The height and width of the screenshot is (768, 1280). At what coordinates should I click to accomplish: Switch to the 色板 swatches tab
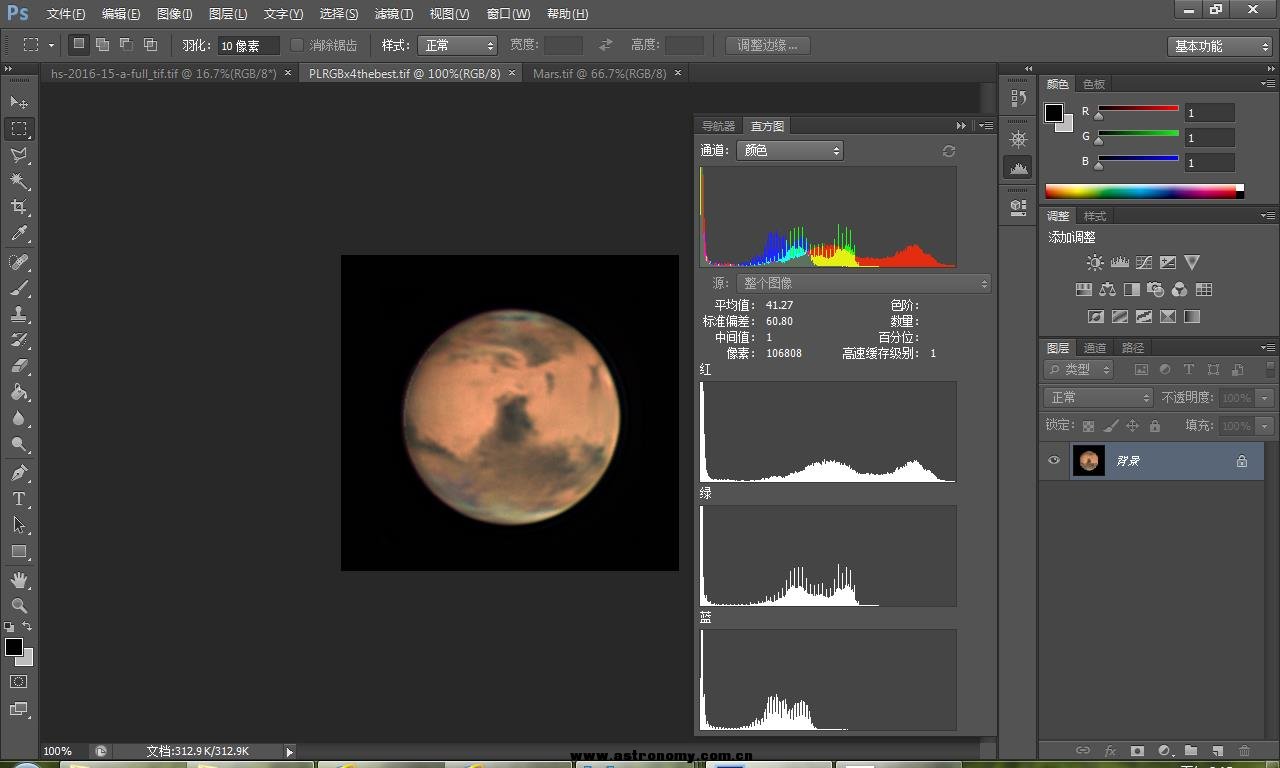coord(1094,84)
